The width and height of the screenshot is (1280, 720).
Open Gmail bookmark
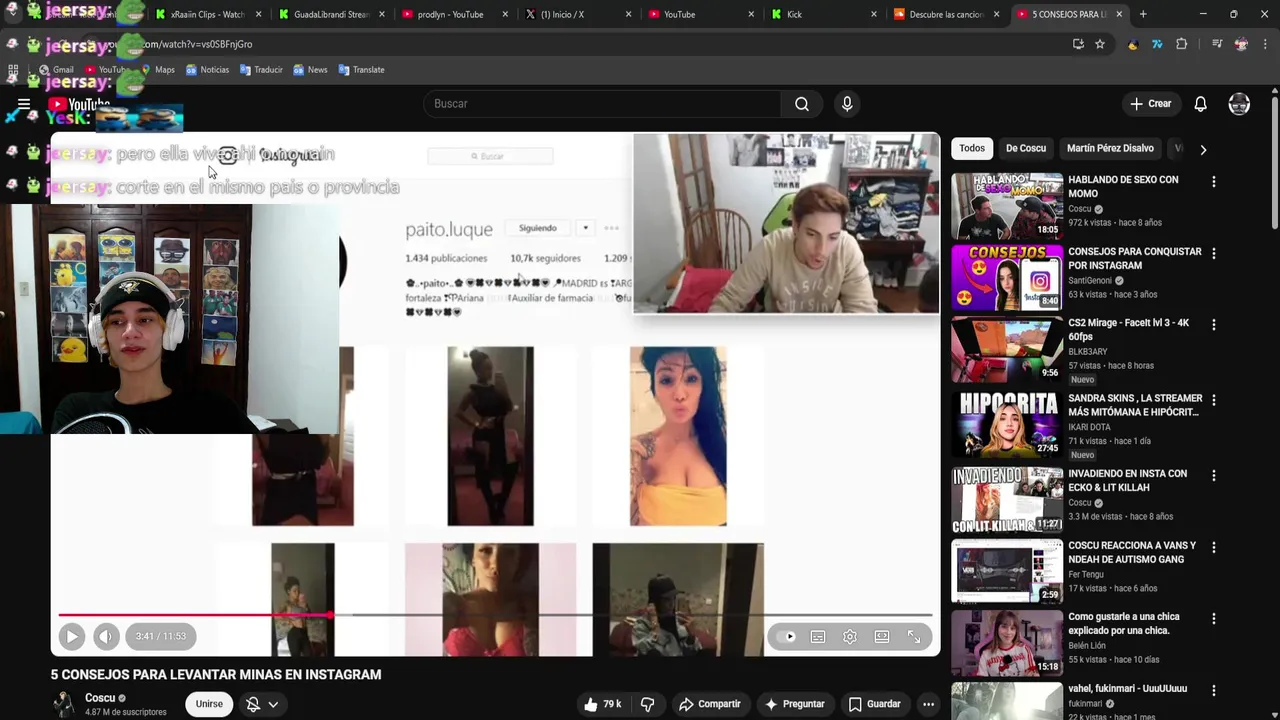[56, 70]
